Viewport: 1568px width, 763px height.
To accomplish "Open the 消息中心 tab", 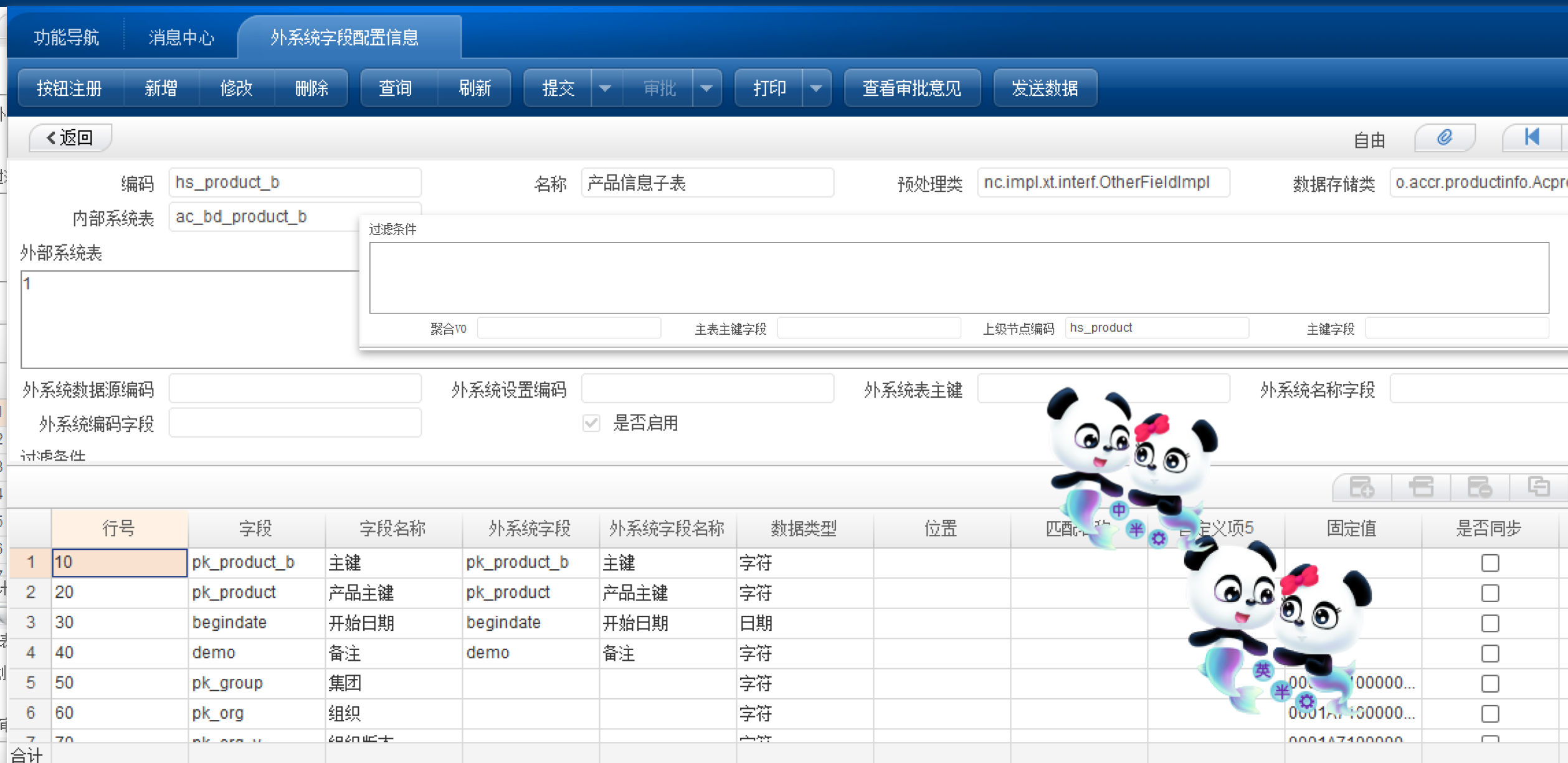I will [181, 37].
